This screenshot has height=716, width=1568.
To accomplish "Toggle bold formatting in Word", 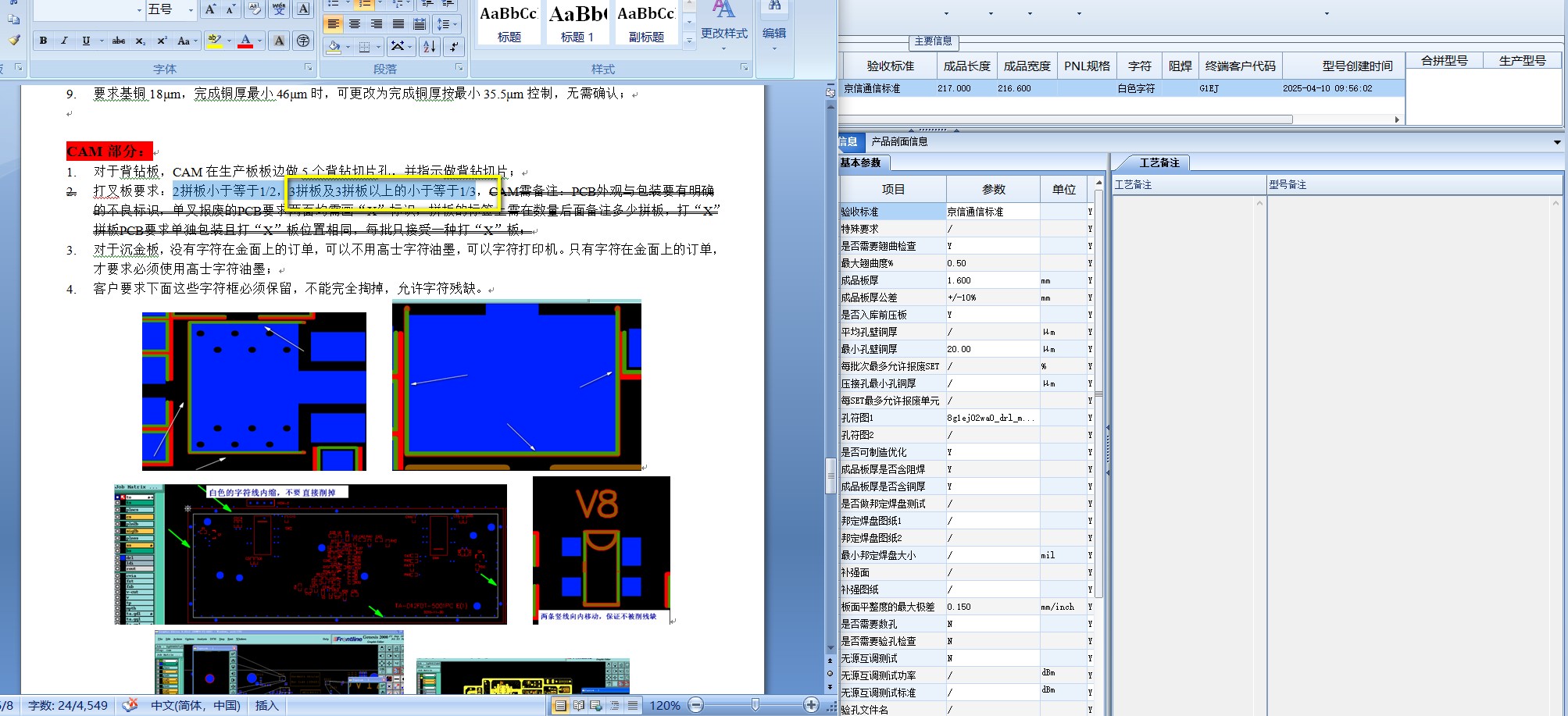I will point(43,41).
